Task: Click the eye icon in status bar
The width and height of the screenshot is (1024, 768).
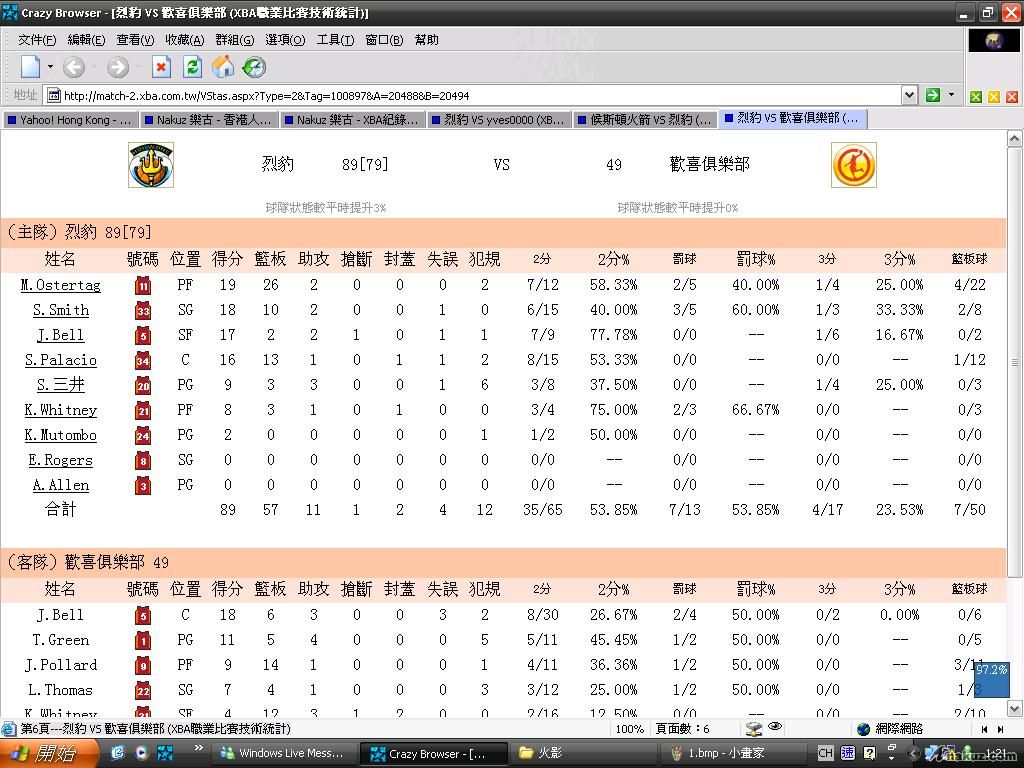Action: click(775, 727)
